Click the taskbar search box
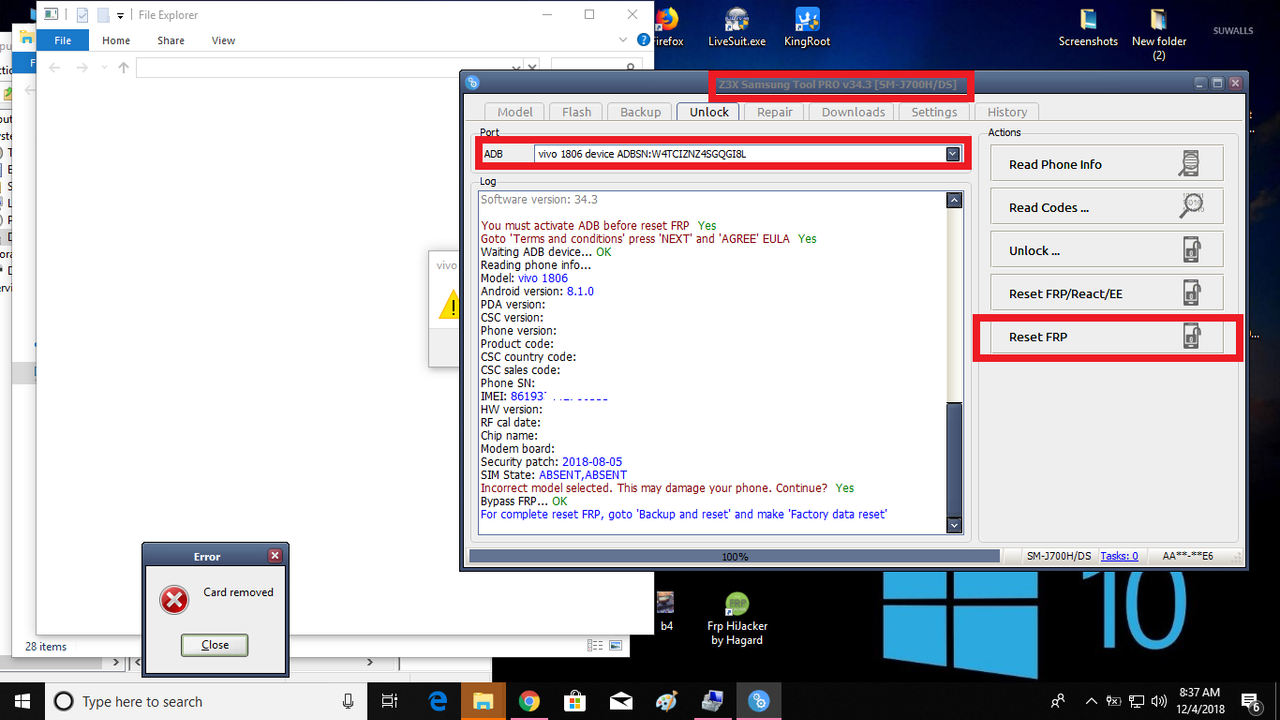Image resolution: width=1280 pixels, height=720 pixels. click(205, 701)
